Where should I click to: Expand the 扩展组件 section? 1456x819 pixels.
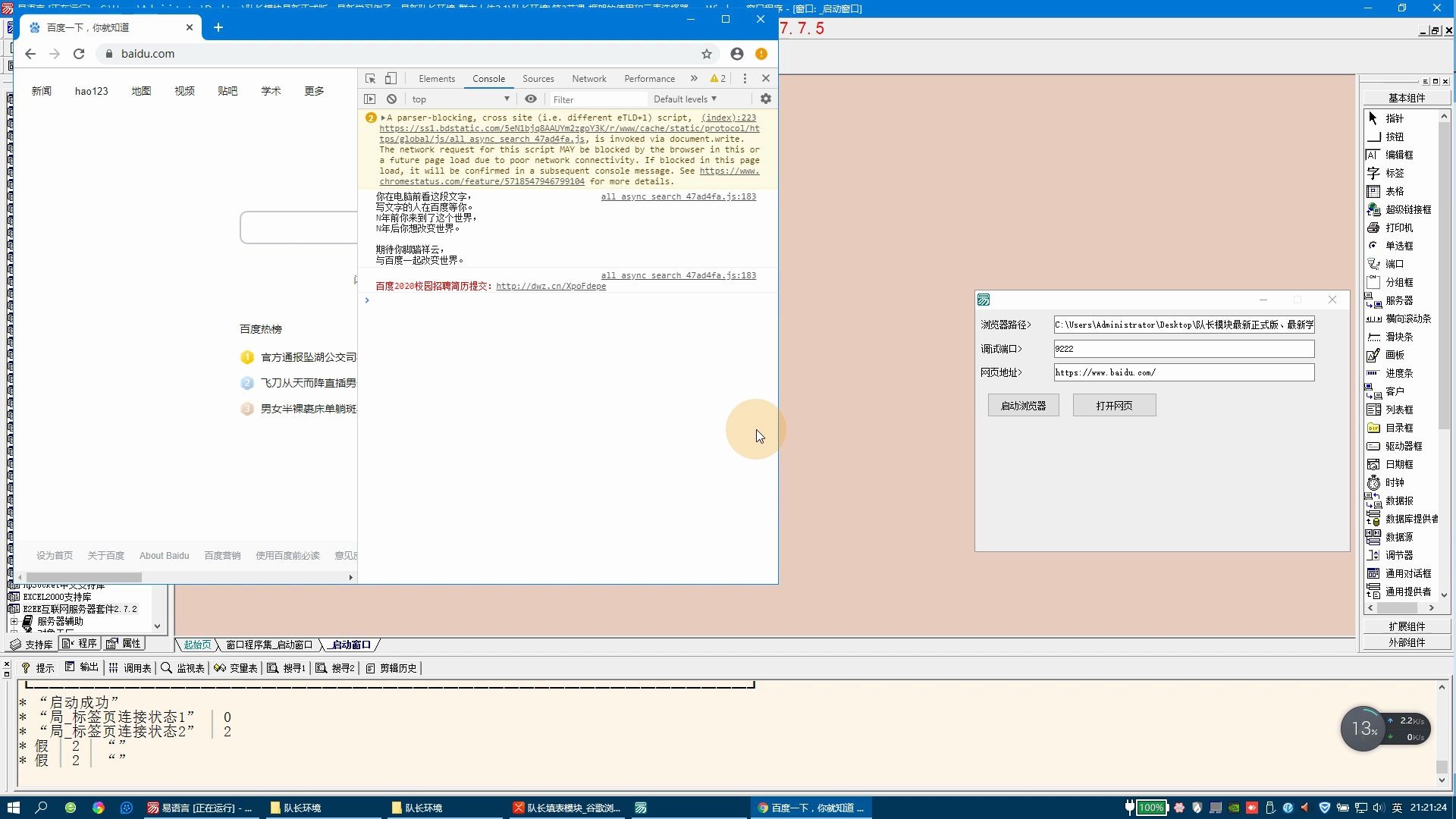click(1407, 626)
